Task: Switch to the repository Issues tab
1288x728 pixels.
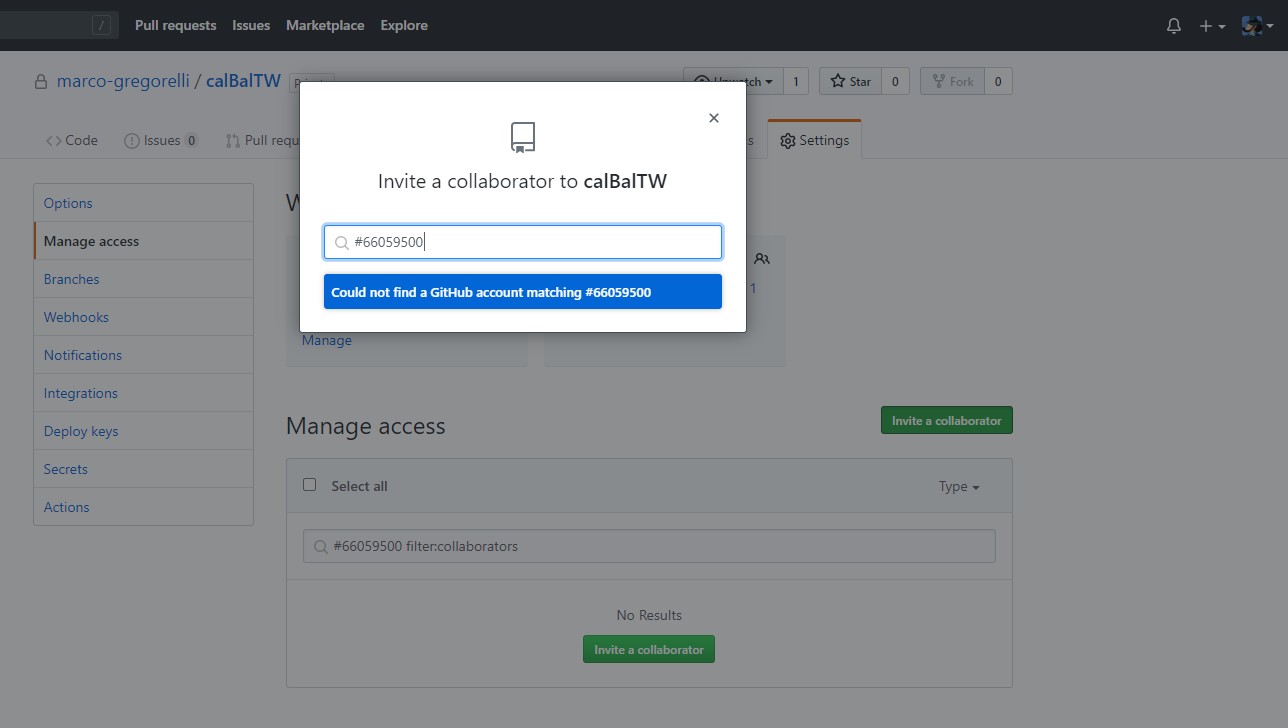Action: point(161,140)
